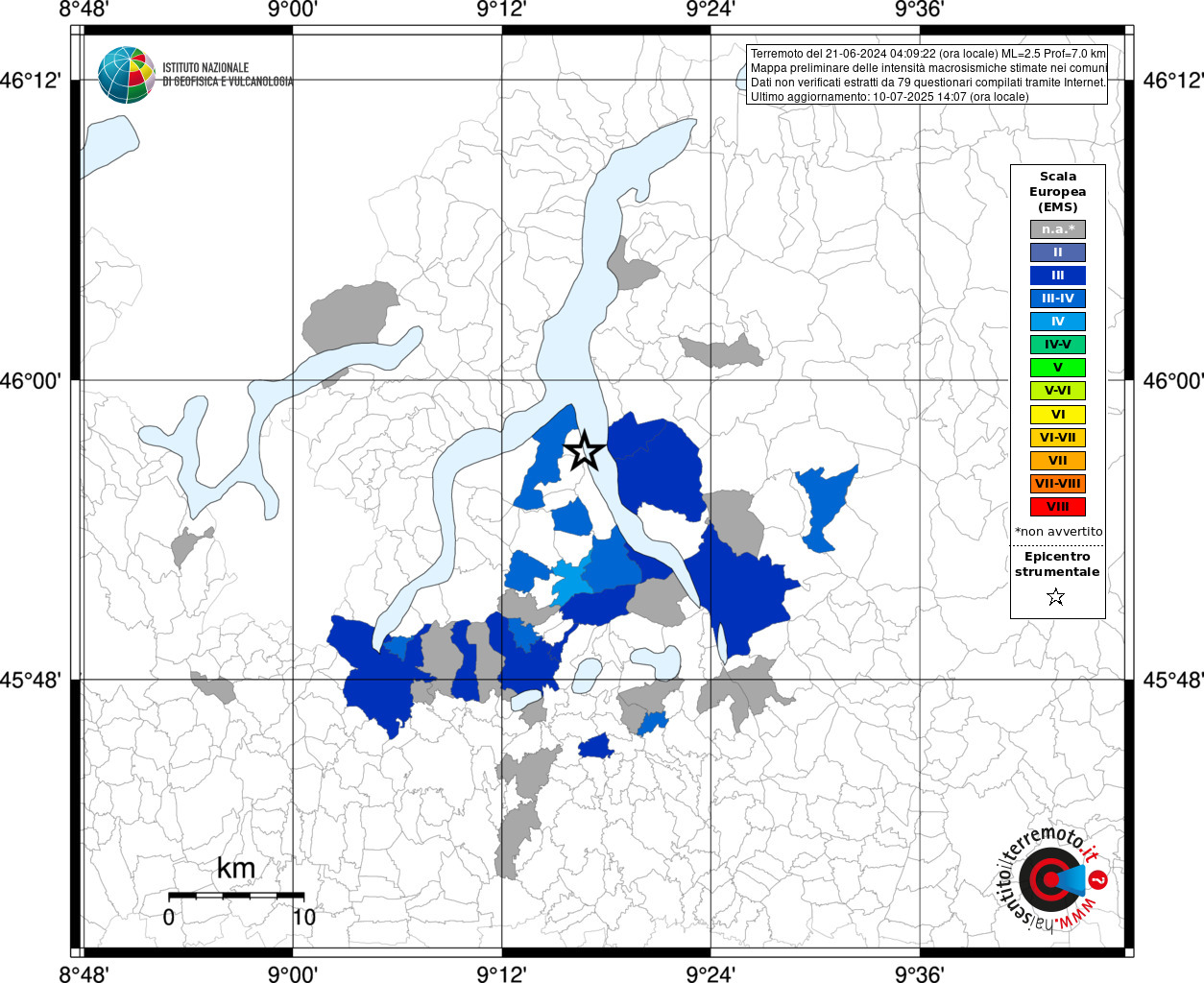Screen dimensions: 1204x983
Task: Select the orange VII legend swatch
Action: [1057, 461]
